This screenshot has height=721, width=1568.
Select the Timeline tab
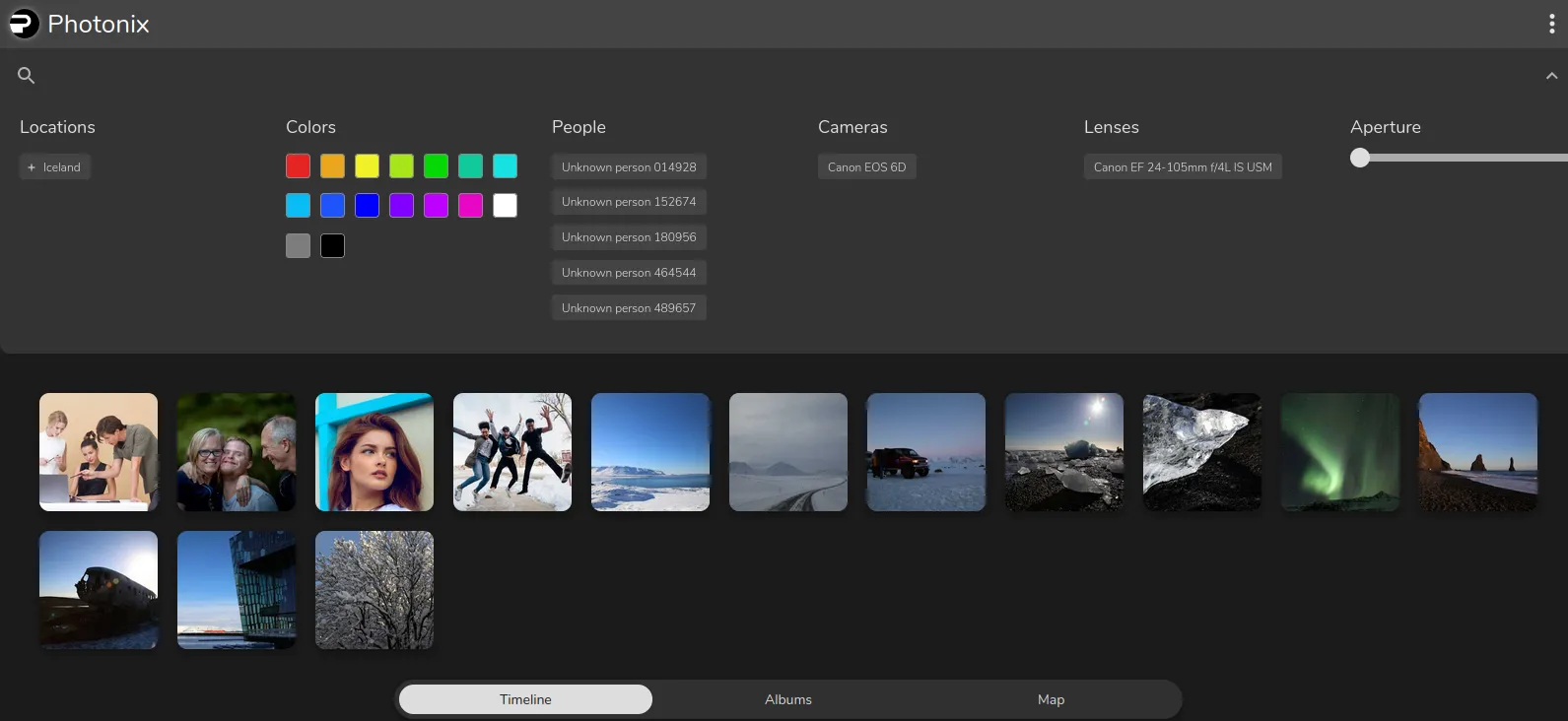(525, 699)
